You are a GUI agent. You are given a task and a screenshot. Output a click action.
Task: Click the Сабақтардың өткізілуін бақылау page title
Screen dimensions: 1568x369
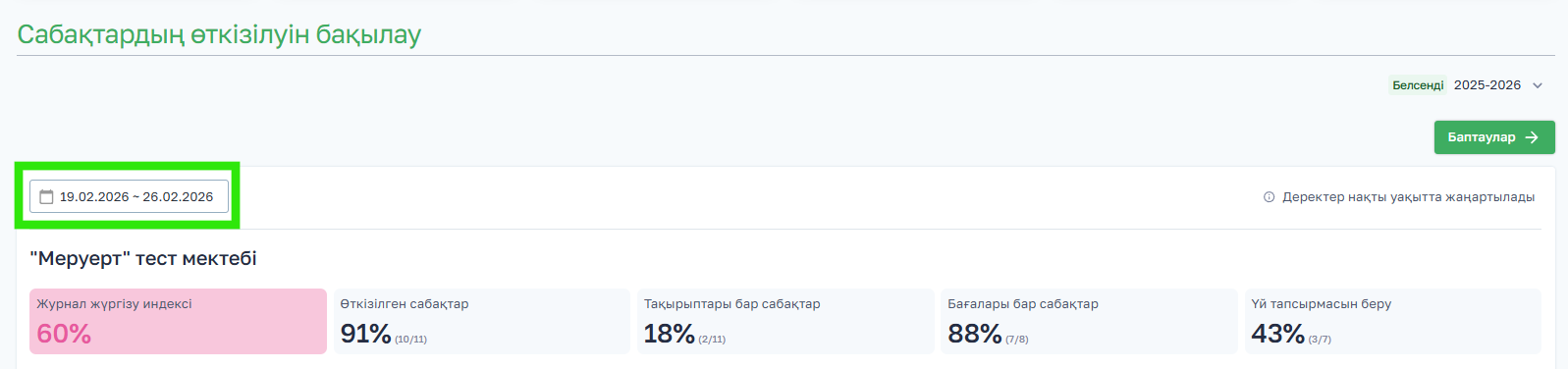point(219,34)
